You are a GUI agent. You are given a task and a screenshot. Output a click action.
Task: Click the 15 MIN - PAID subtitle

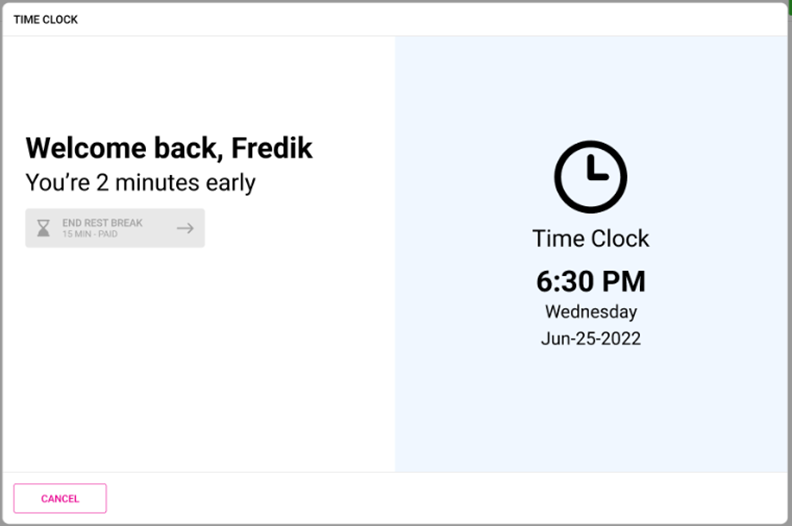point(90,234)
